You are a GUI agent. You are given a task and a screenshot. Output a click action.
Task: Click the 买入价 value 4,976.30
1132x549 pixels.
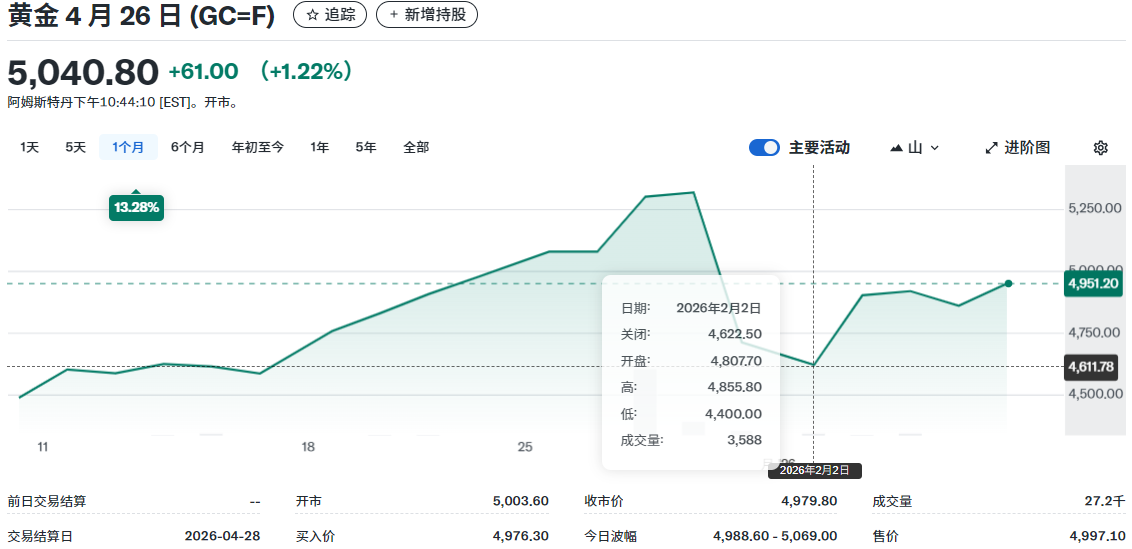click(521, 536)
